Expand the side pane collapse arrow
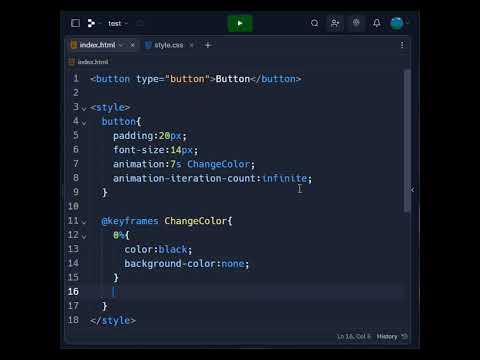480x360 pixels. click(x=413, y=190)
